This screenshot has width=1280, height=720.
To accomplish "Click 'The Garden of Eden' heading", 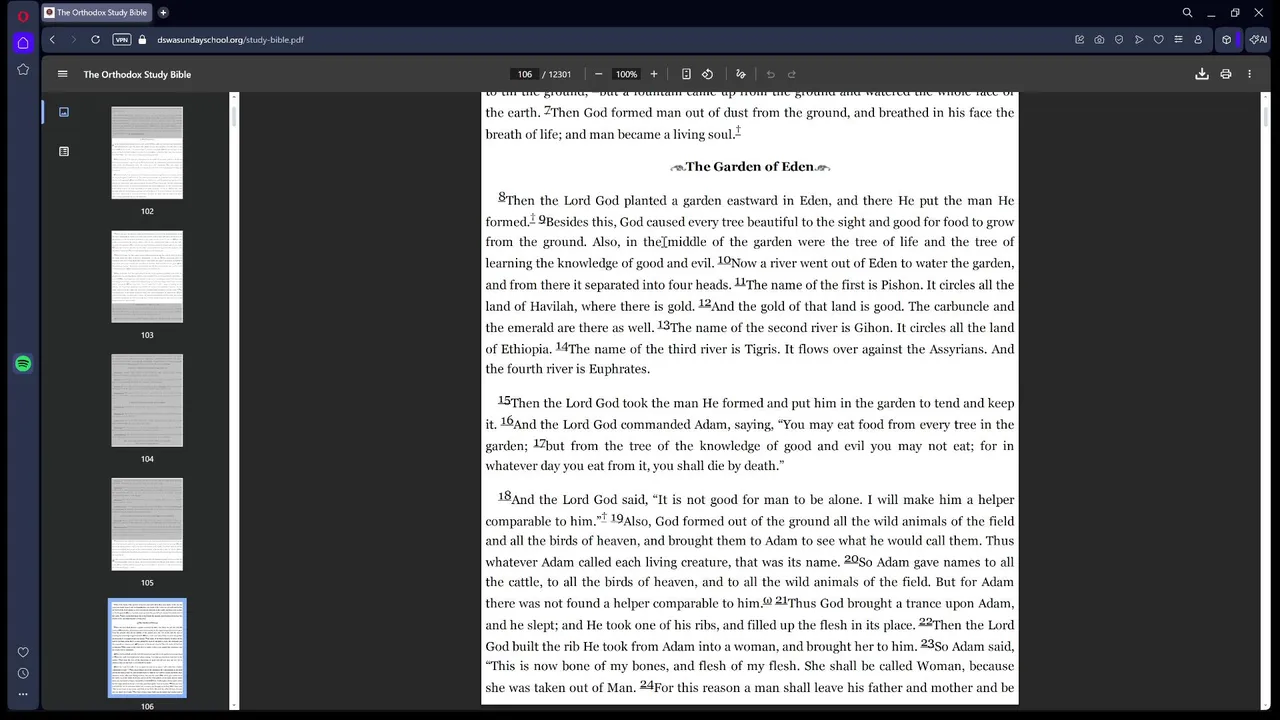I will [750, 167].
